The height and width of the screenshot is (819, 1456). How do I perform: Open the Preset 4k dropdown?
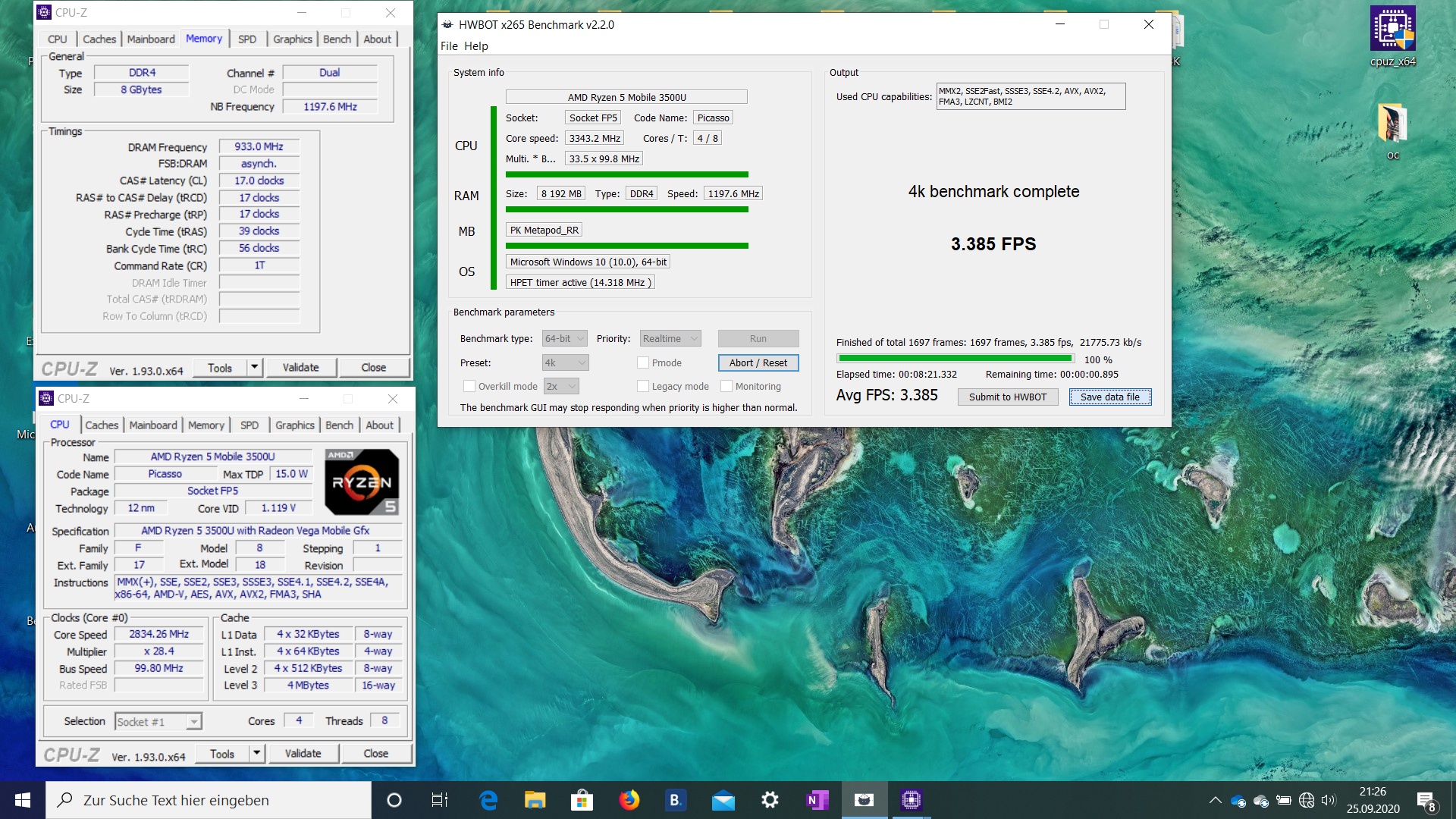click(565, 362)
